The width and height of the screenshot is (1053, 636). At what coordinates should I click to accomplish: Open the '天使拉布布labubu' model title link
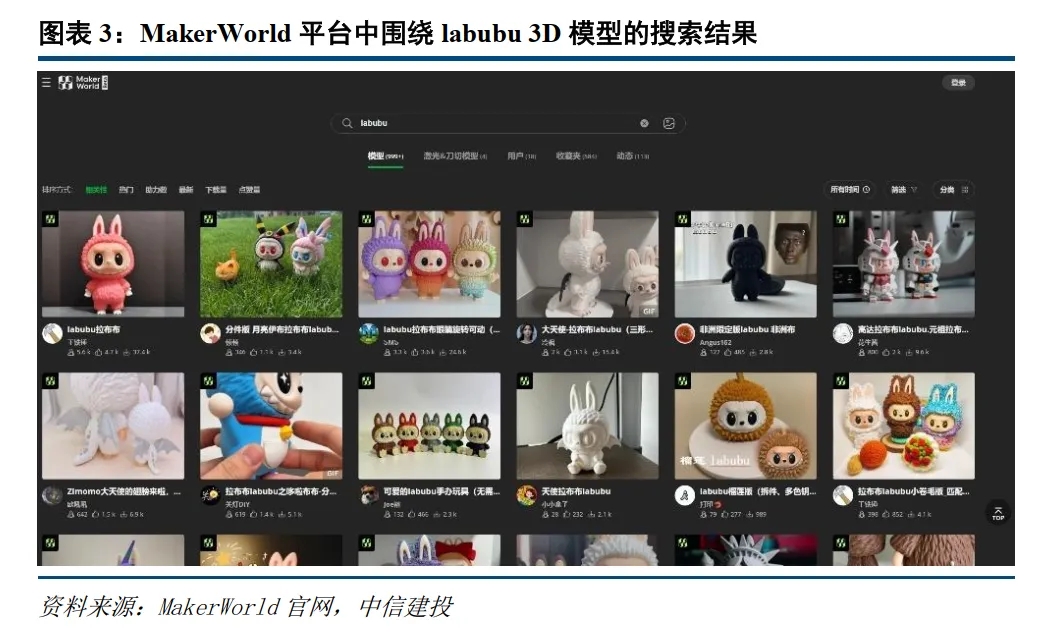coord(575,491)
